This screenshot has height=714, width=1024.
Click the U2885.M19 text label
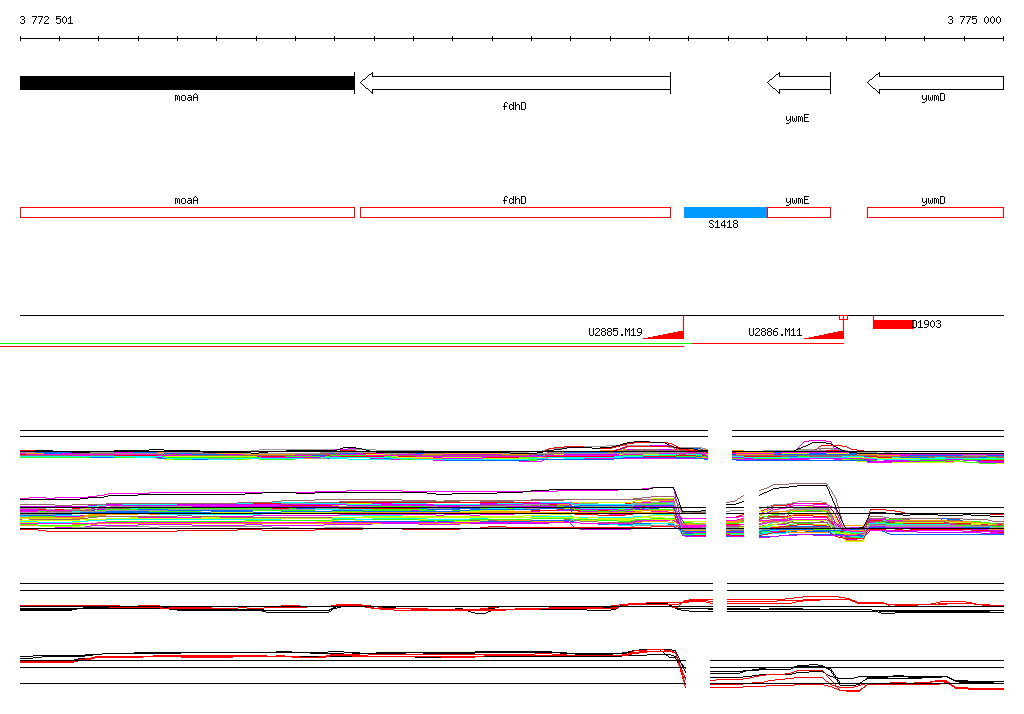(615, 332)
